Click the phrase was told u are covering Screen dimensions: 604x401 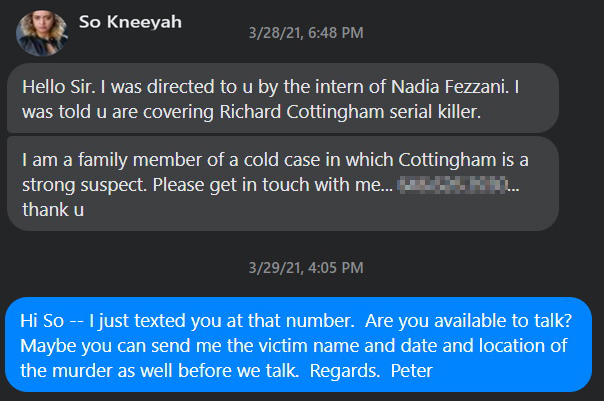click(x=118, y=112)
